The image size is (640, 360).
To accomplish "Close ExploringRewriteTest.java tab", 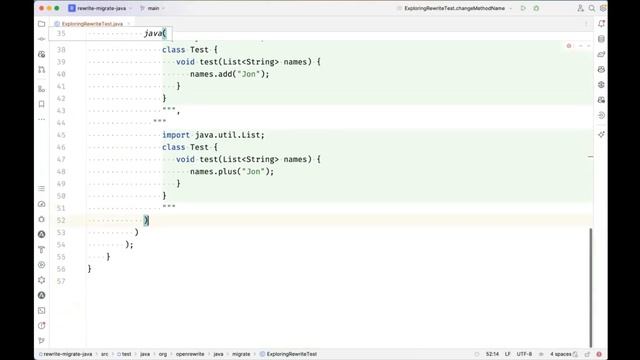I will tap(129, 24).
